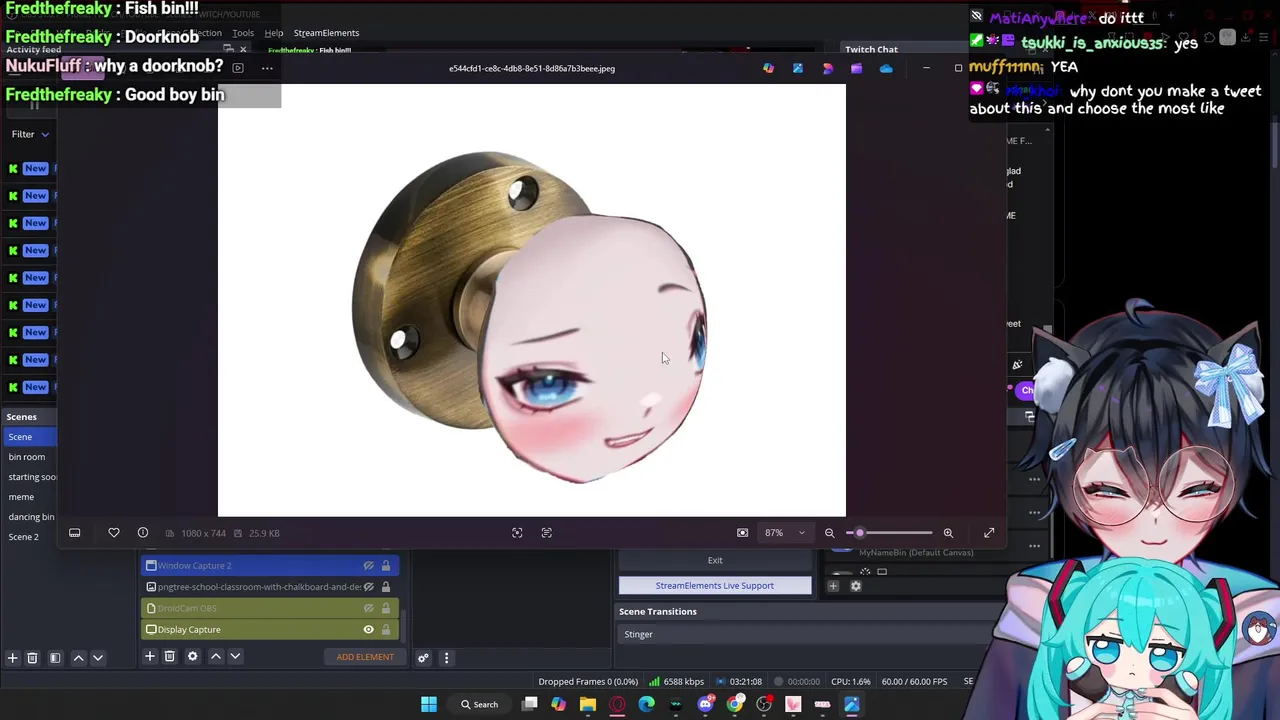Open Discord from the taskbar
This screenshot has height=720, width=1280.
705,704
